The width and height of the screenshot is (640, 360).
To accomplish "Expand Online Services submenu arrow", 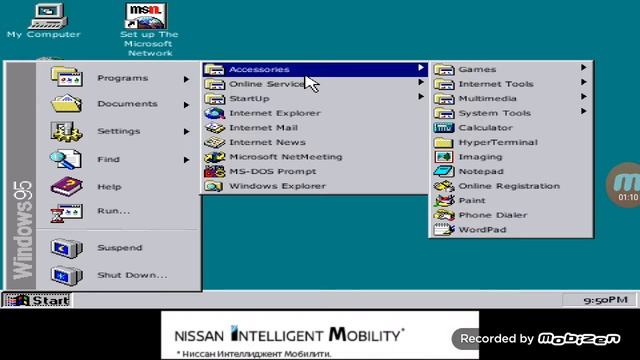I will pos(421,82).
